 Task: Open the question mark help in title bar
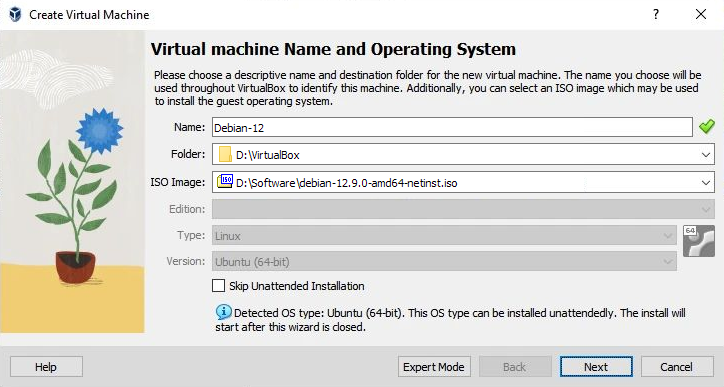pos(656,14)
